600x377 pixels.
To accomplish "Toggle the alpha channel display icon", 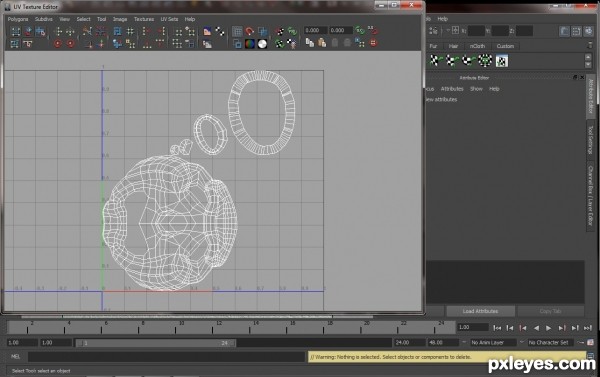I will point(262,44).
